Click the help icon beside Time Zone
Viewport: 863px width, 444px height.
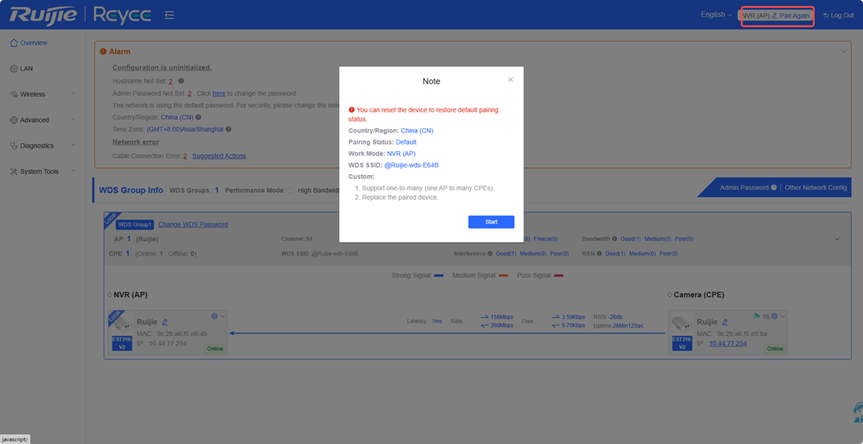coord(229,129)
